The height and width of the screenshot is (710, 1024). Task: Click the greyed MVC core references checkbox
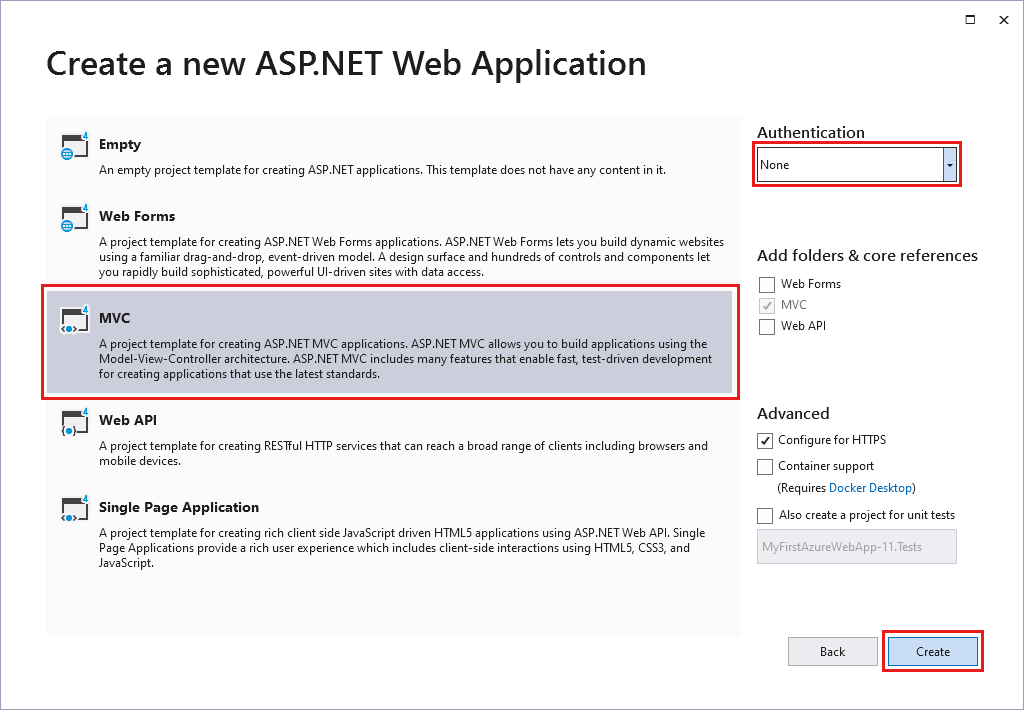(x=767, y=305)
